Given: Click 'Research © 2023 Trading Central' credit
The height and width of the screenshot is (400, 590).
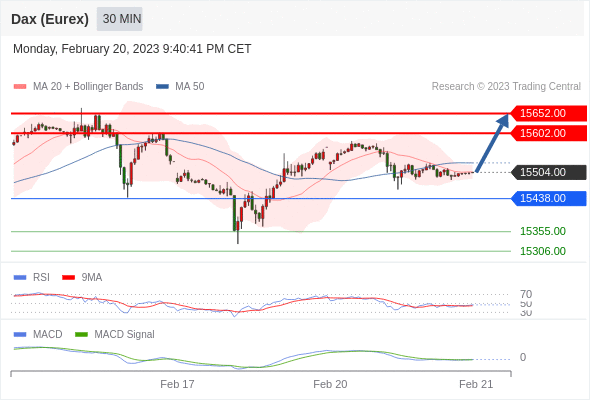Looking at the screenshot, I should tap(506, 87).
